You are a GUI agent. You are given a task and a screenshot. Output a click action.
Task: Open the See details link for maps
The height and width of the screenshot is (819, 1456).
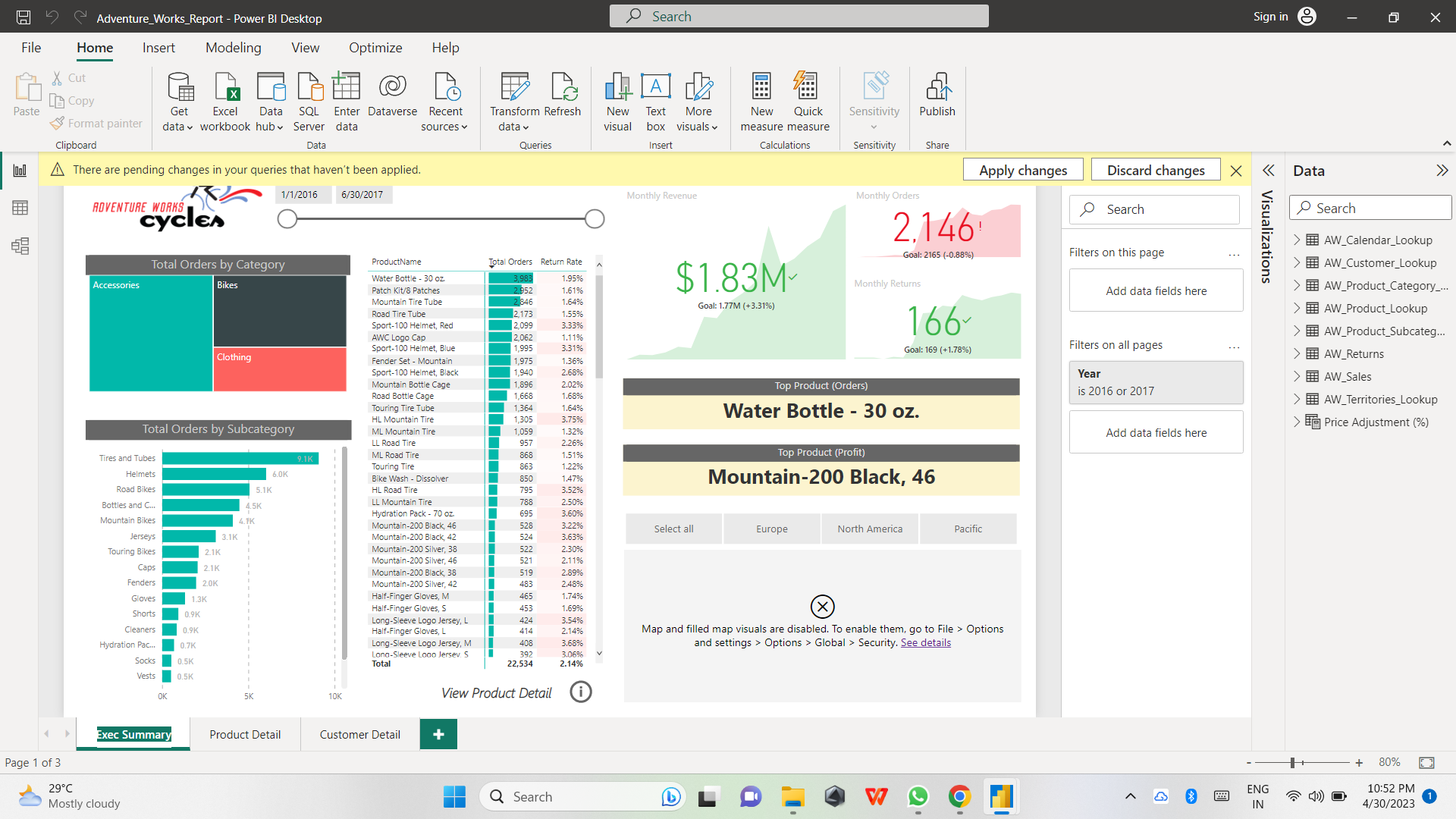pos(925,642)
